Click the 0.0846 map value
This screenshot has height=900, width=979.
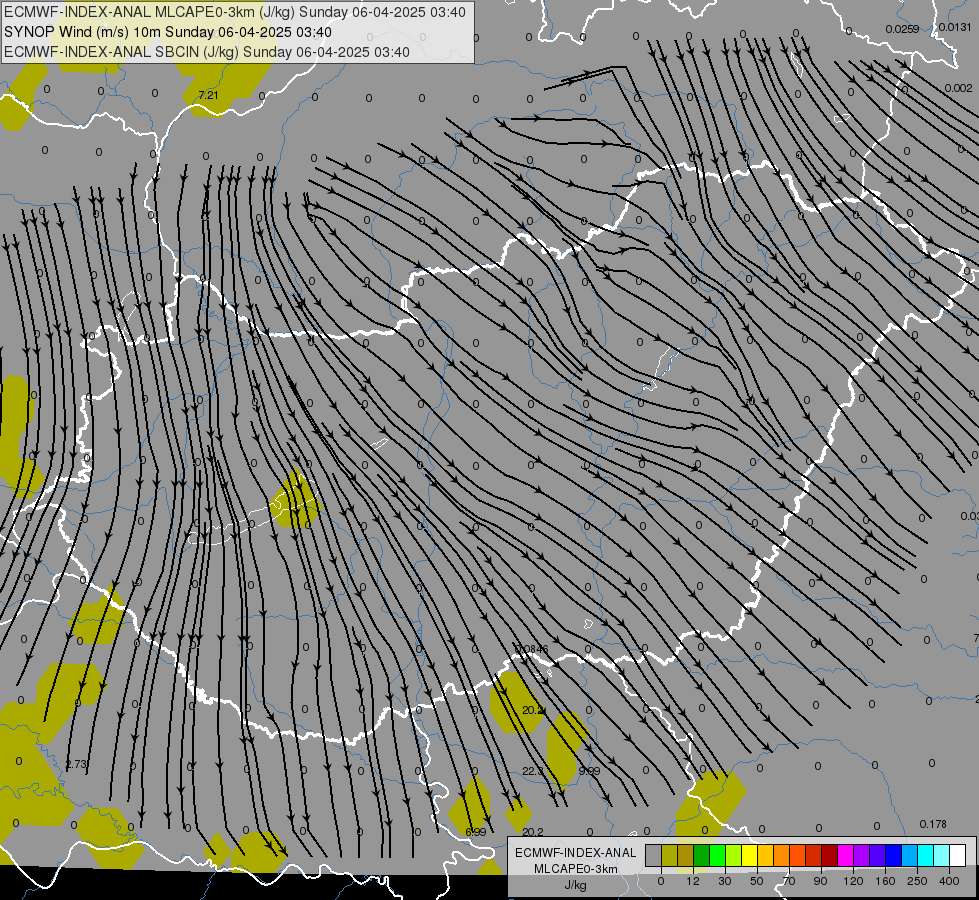(x=531, y=649)
